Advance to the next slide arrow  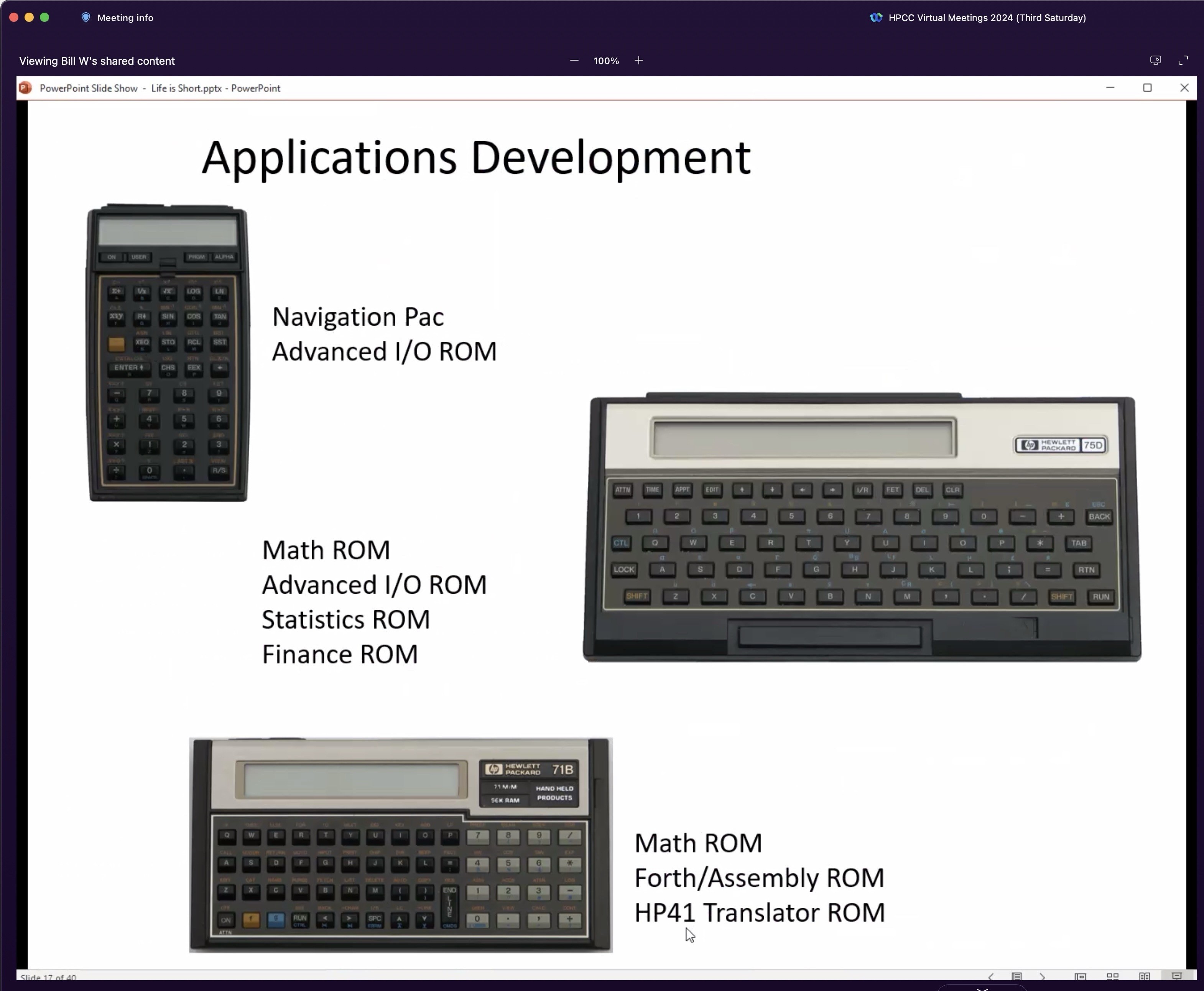(1043, 977)
